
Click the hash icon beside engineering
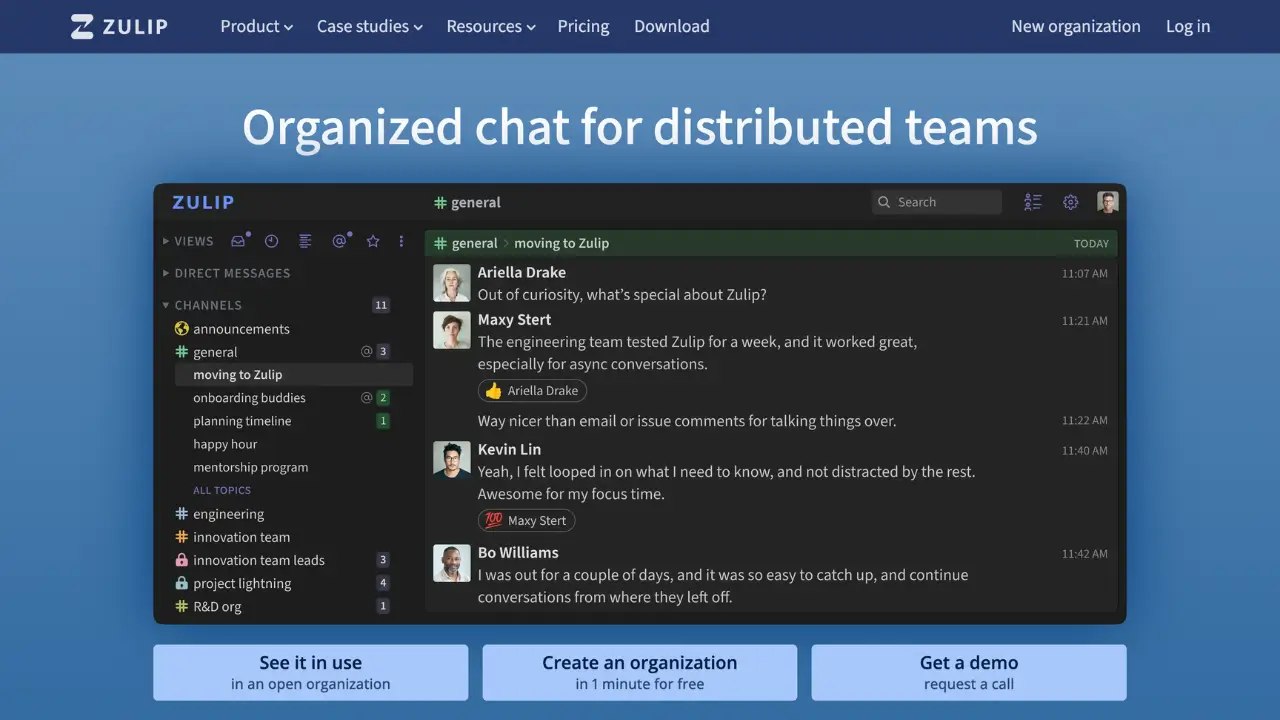click(181, 514)
